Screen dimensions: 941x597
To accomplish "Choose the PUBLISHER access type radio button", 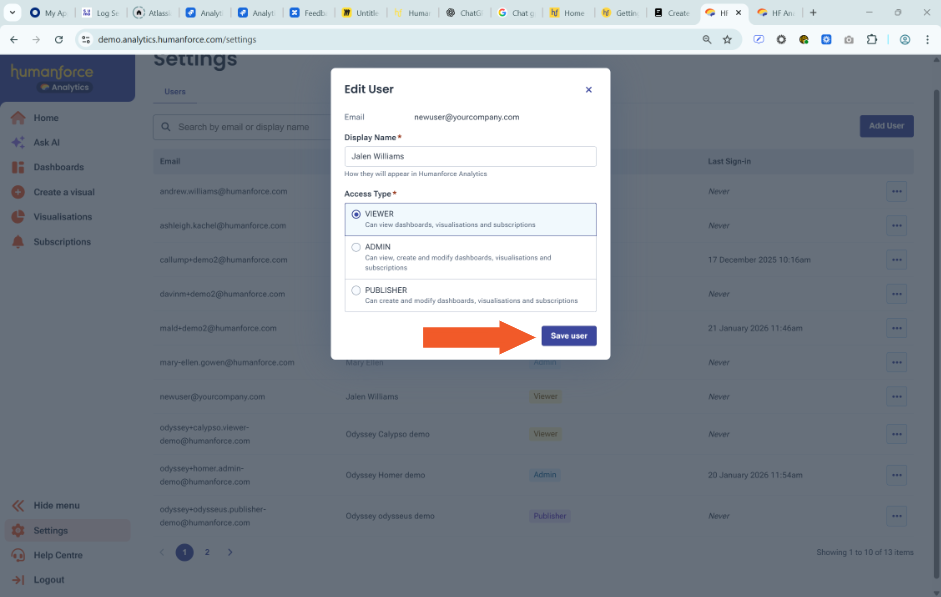I will pos(356,290).
